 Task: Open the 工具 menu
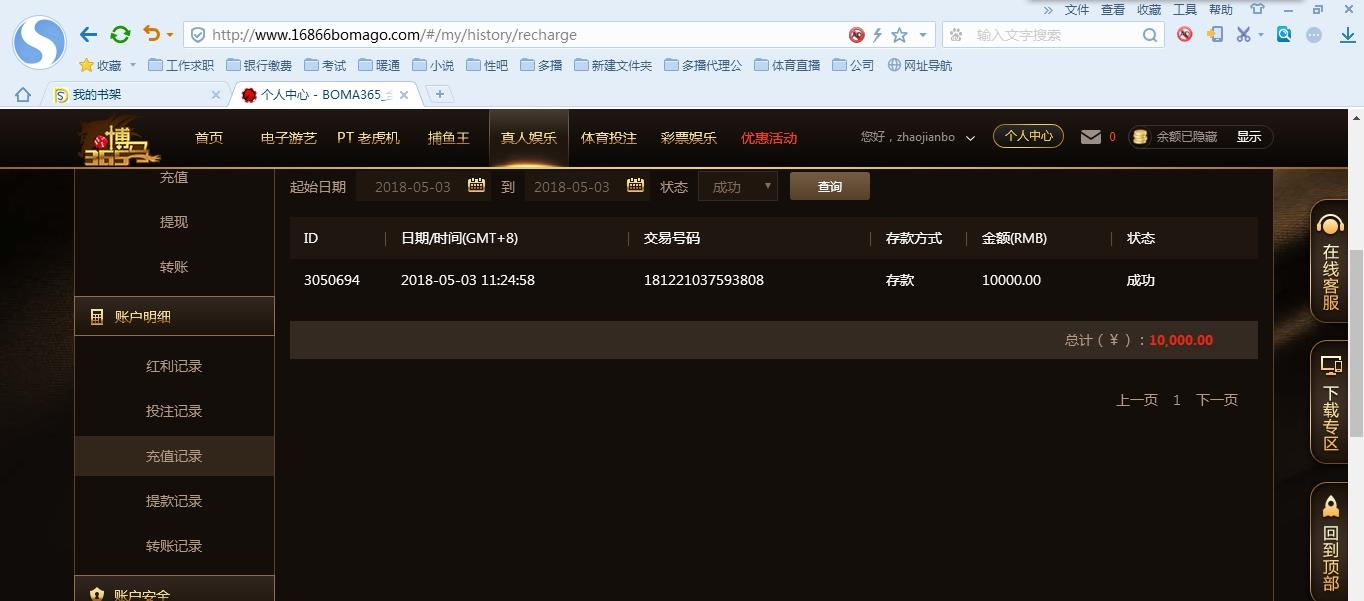pos(1185,9)
